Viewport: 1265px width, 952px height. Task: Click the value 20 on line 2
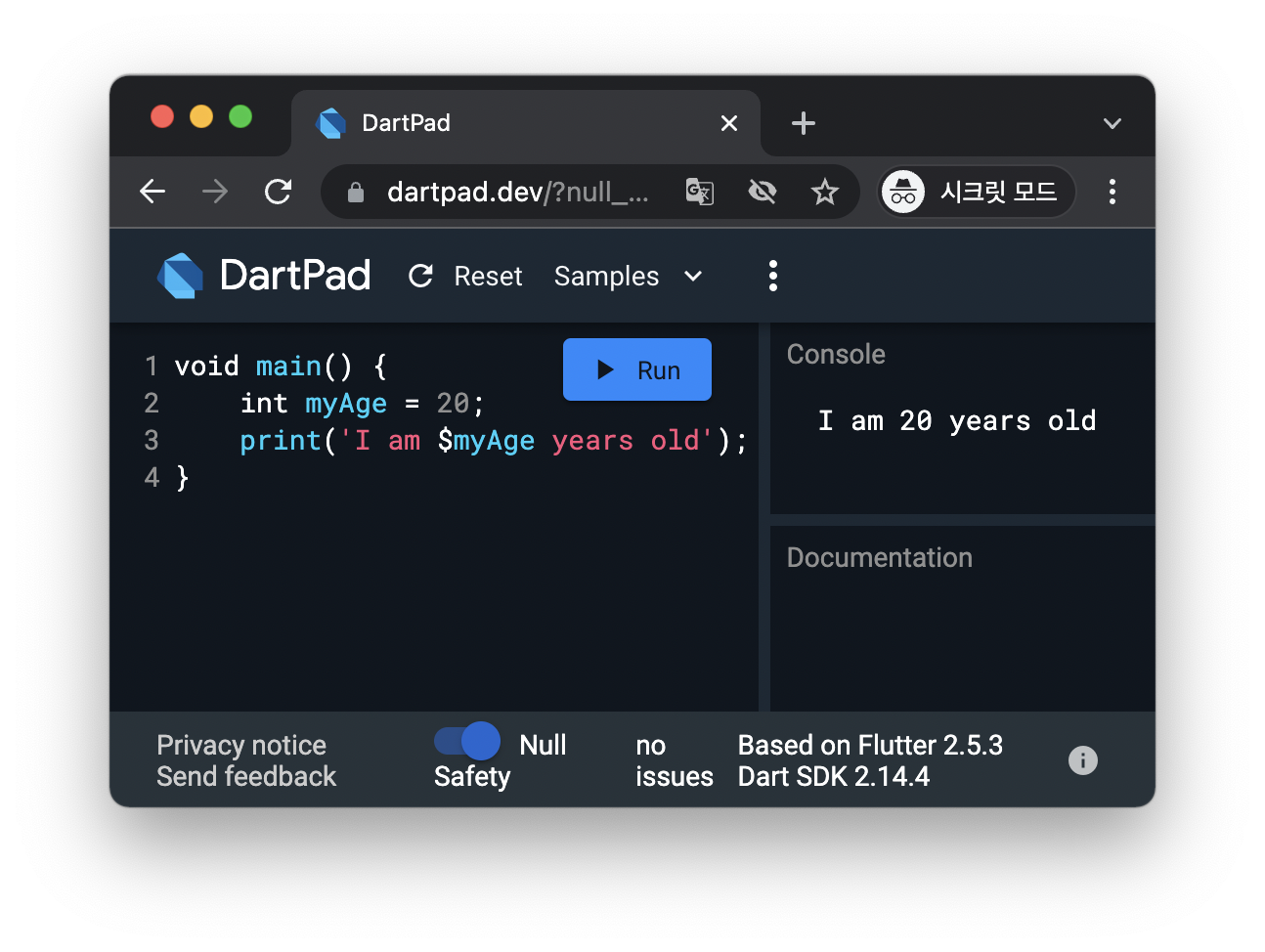point(453,404)
